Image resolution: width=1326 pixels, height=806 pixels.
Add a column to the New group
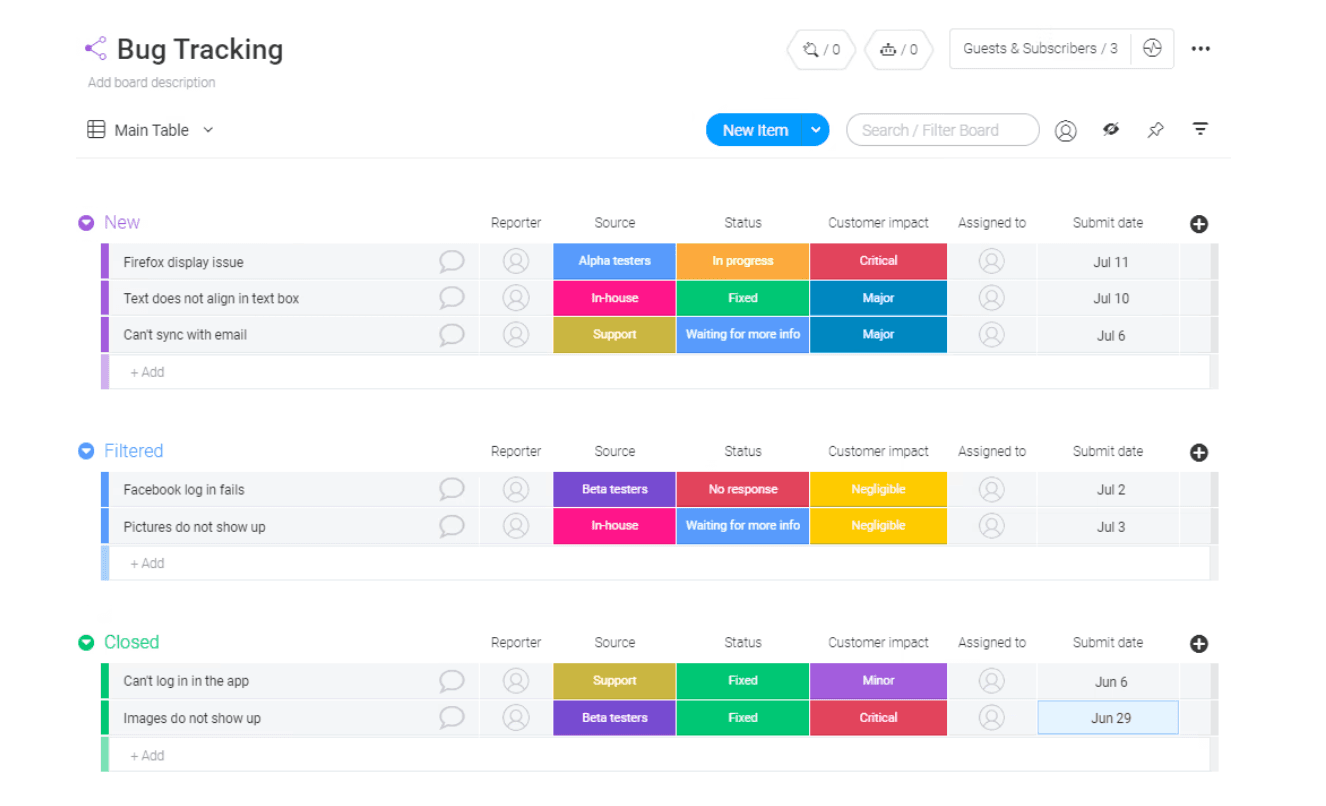point(1199,224)
